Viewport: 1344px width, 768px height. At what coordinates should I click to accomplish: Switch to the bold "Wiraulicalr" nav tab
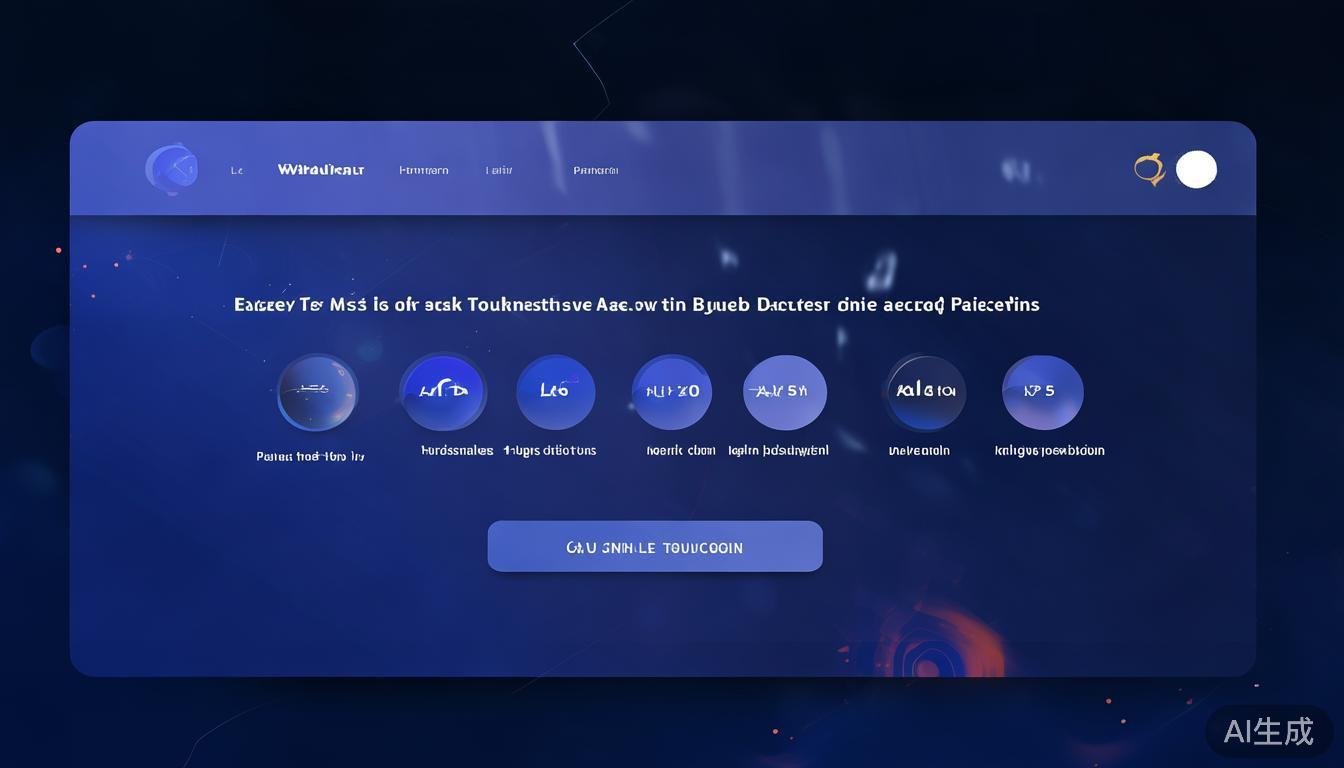click(321, 170)
